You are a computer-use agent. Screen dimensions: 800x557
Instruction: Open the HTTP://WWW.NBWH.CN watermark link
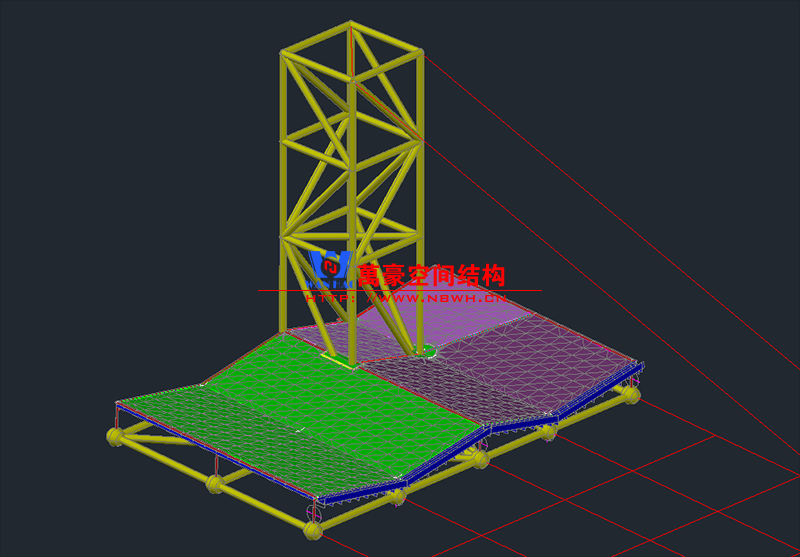(405, 297)
